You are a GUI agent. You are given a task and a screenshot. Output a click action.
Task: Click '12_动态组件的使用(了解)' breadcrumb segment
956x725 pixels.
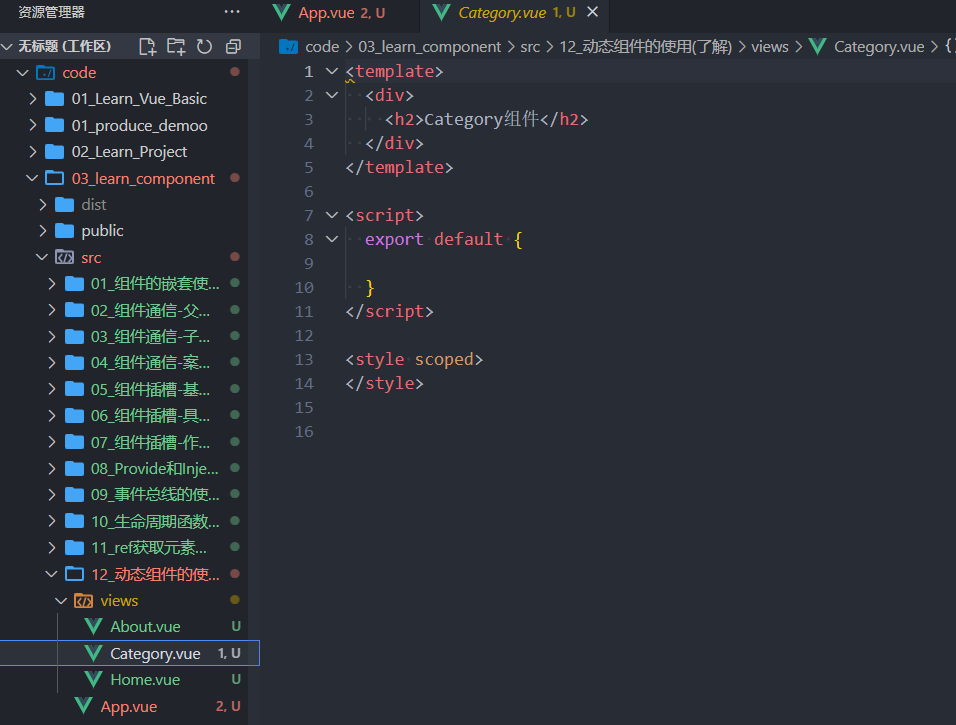point(646,47)
